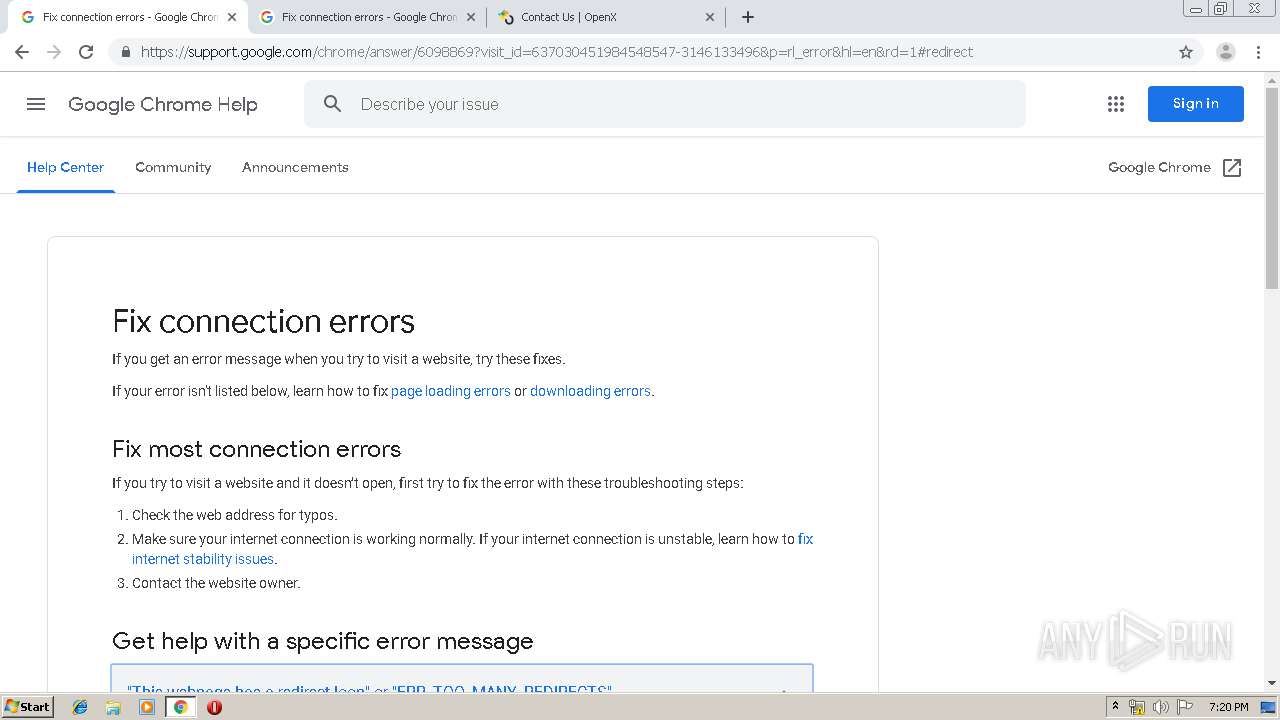Screen dimensions: 1280x720
Task: Open the Windows Start menu
Action: tap(28, 707)
